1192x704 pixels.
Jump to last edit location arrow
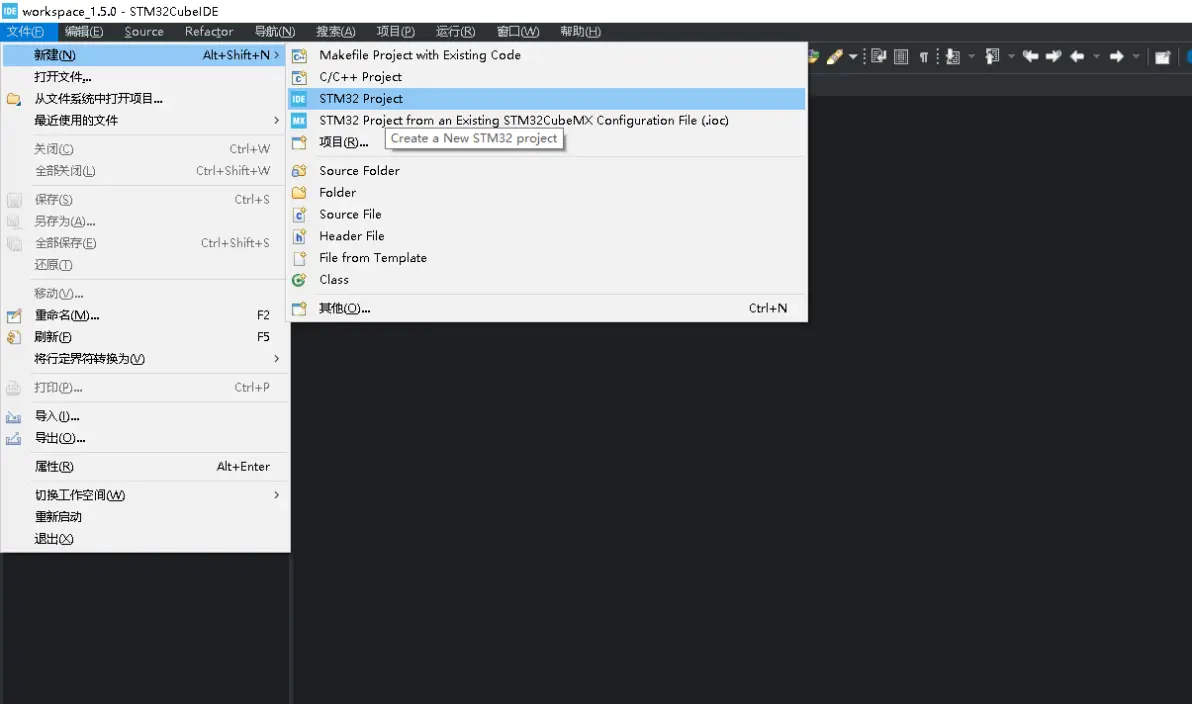1031,56
